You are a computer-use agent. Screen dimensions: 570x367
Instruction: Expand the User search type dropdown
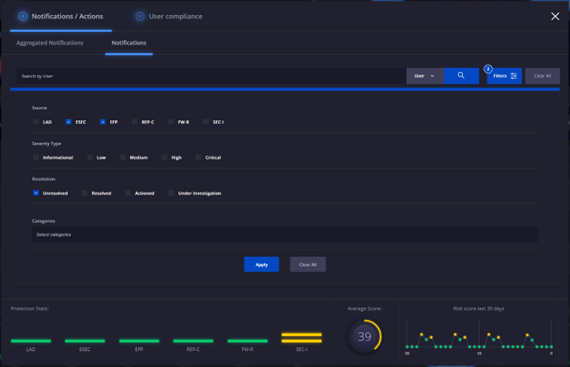(425, 76)
